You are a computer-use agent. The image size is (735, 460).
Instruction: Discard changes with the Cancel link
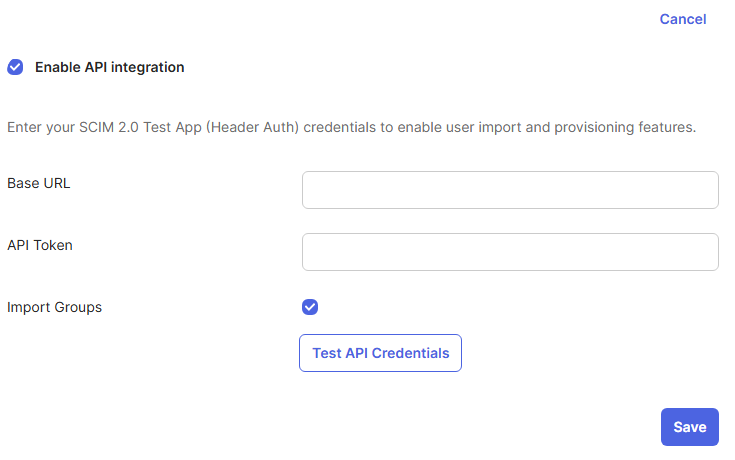pyautogui.click(x=682, y=19)
